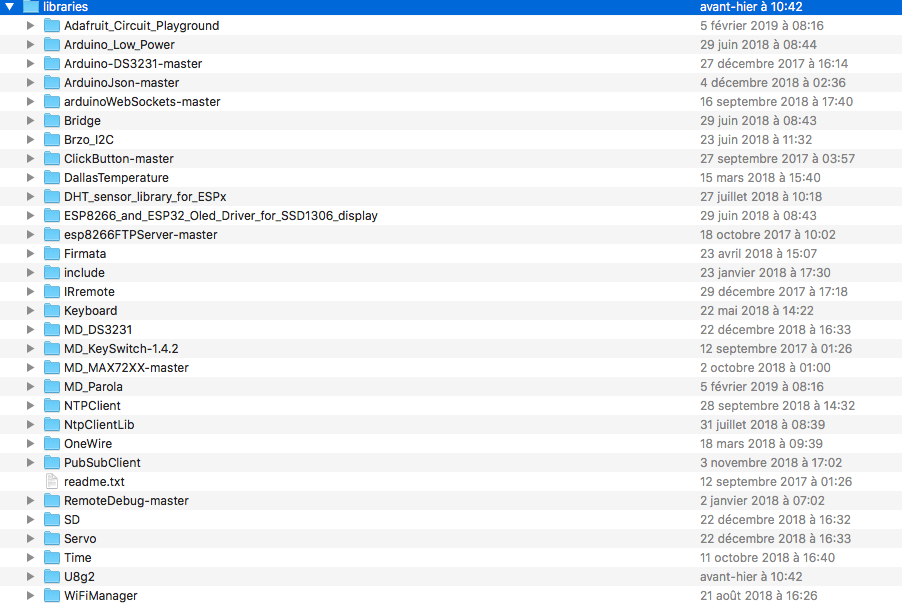Viewport: 902px width, 605px height.
Task: Select the U8g2 folder name
Action: tap(79, 576)
